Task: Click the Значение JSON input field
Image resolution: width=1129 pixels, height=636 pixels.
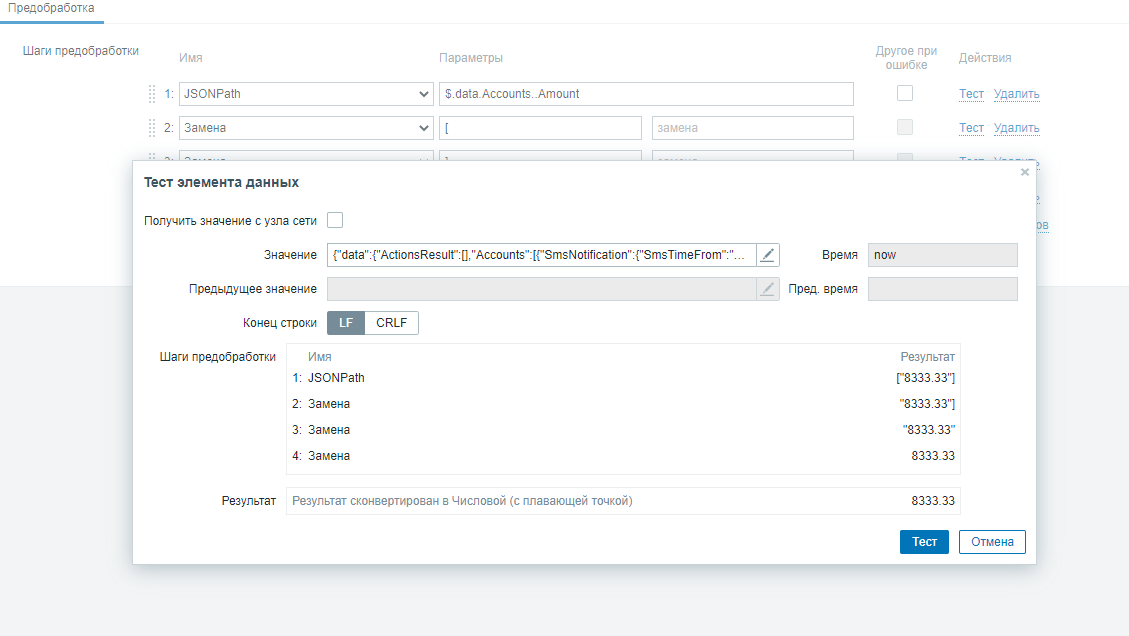Action: coord(540,255)
